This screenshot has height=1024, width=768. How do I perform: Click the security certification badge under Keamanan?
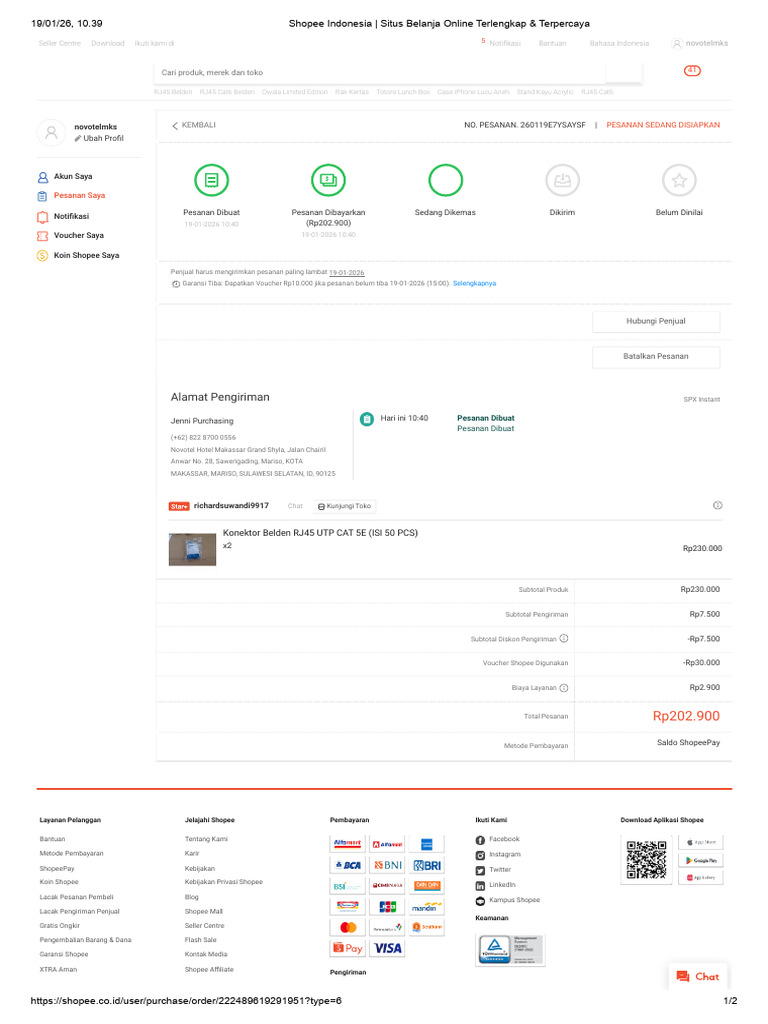click(510, 950)
